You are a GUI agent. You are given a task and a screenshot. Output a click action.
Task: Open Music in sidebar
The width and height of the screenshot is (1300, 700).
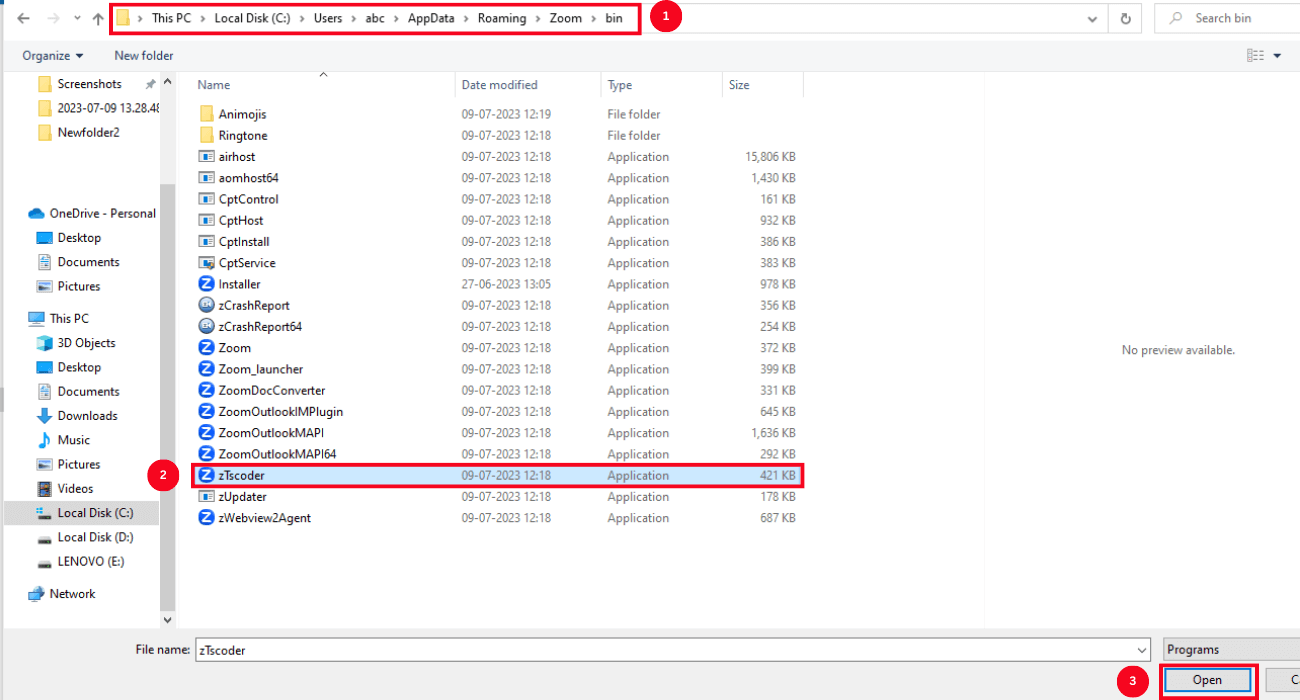click(x=74, y=440)
